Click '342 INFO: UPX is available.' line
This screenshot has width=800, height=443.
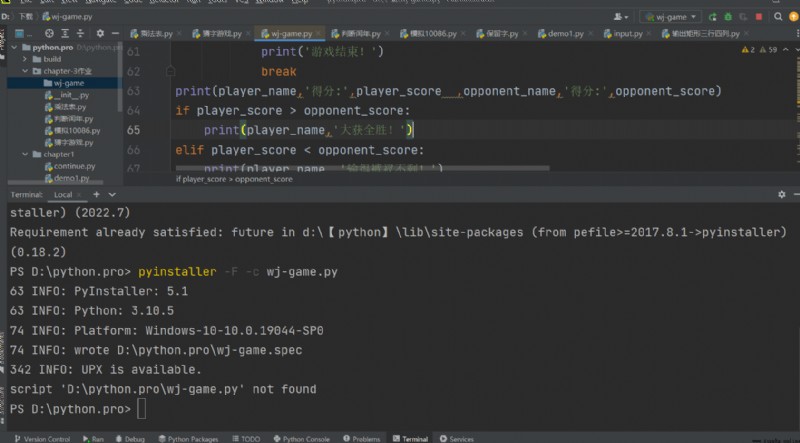click(x=106, y=370)
